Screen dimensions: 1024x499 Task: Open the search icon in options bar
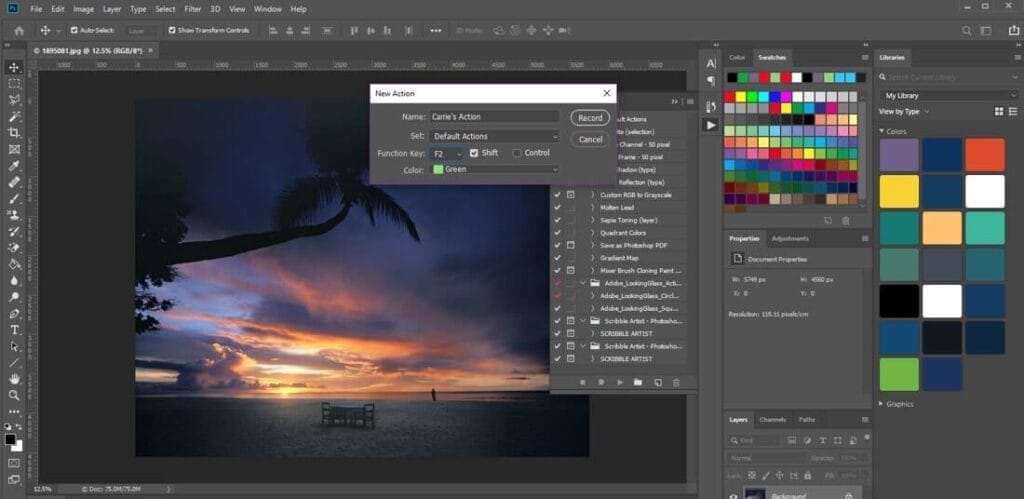(967, 31)
